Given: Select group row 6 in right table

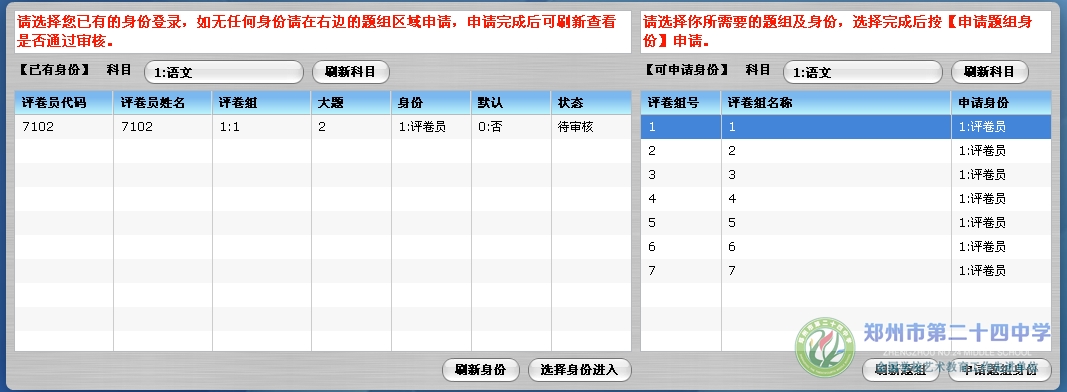Looking at the screenshot, I should click(x=846, y=246).
